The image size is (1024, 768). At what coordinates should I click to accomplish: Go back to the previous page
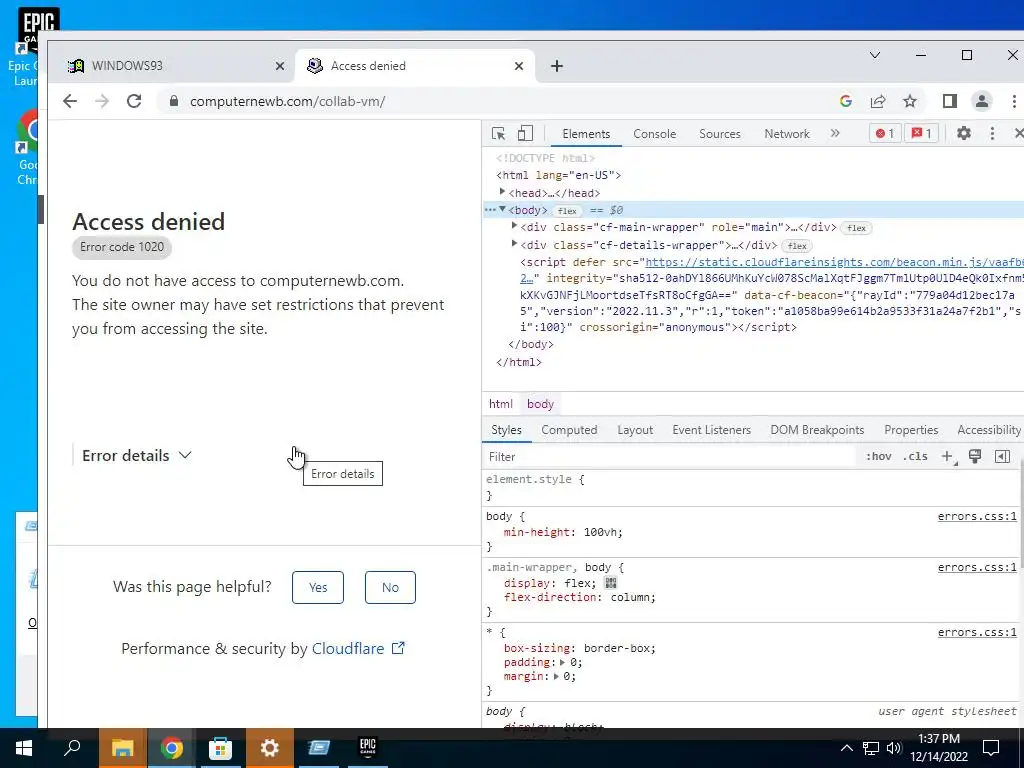(x=70, y=101)
